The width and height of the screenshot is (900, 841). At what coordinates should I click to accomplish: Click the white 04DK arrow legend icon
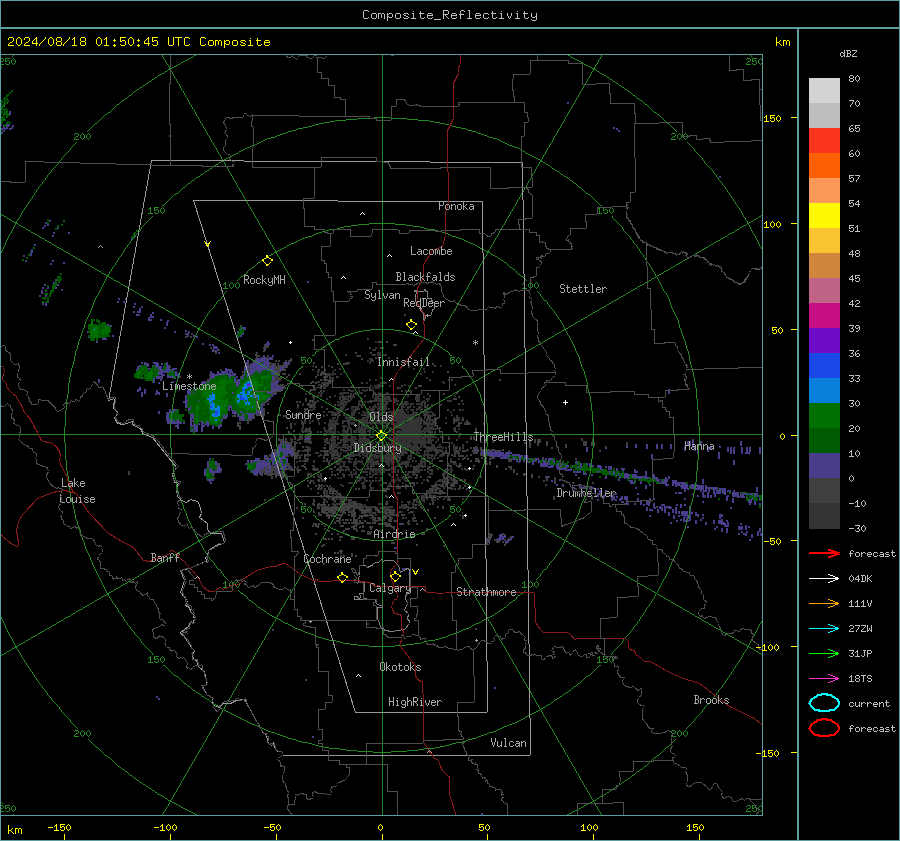(824, 579)
